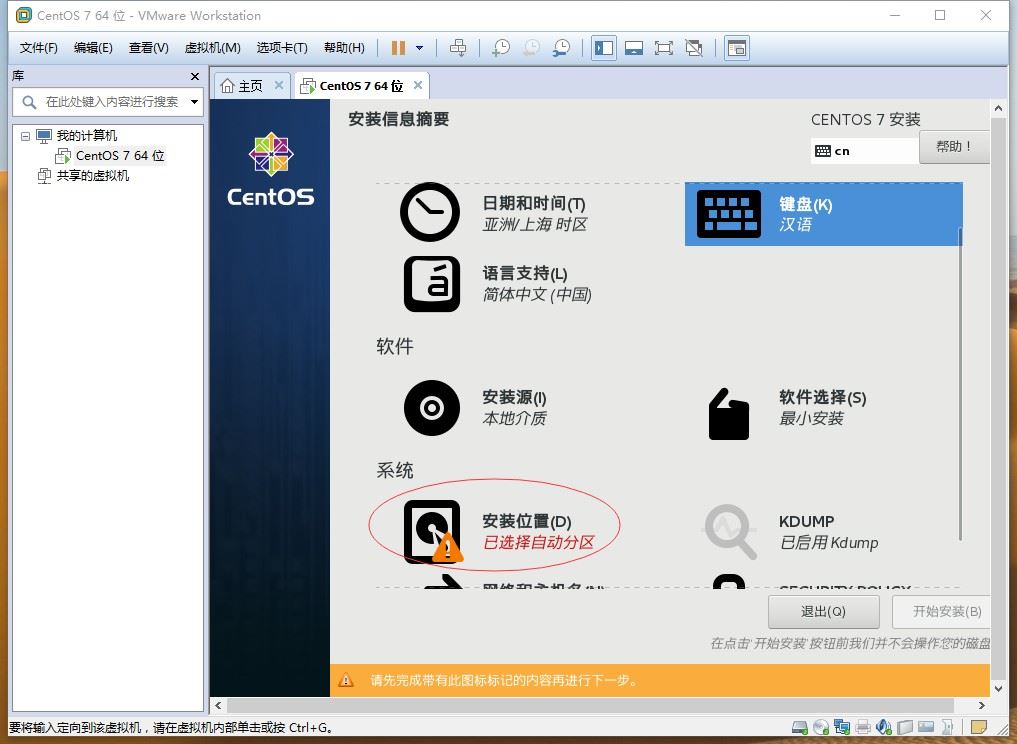Open 键盘(K) keyboard icon

point(729,214)
